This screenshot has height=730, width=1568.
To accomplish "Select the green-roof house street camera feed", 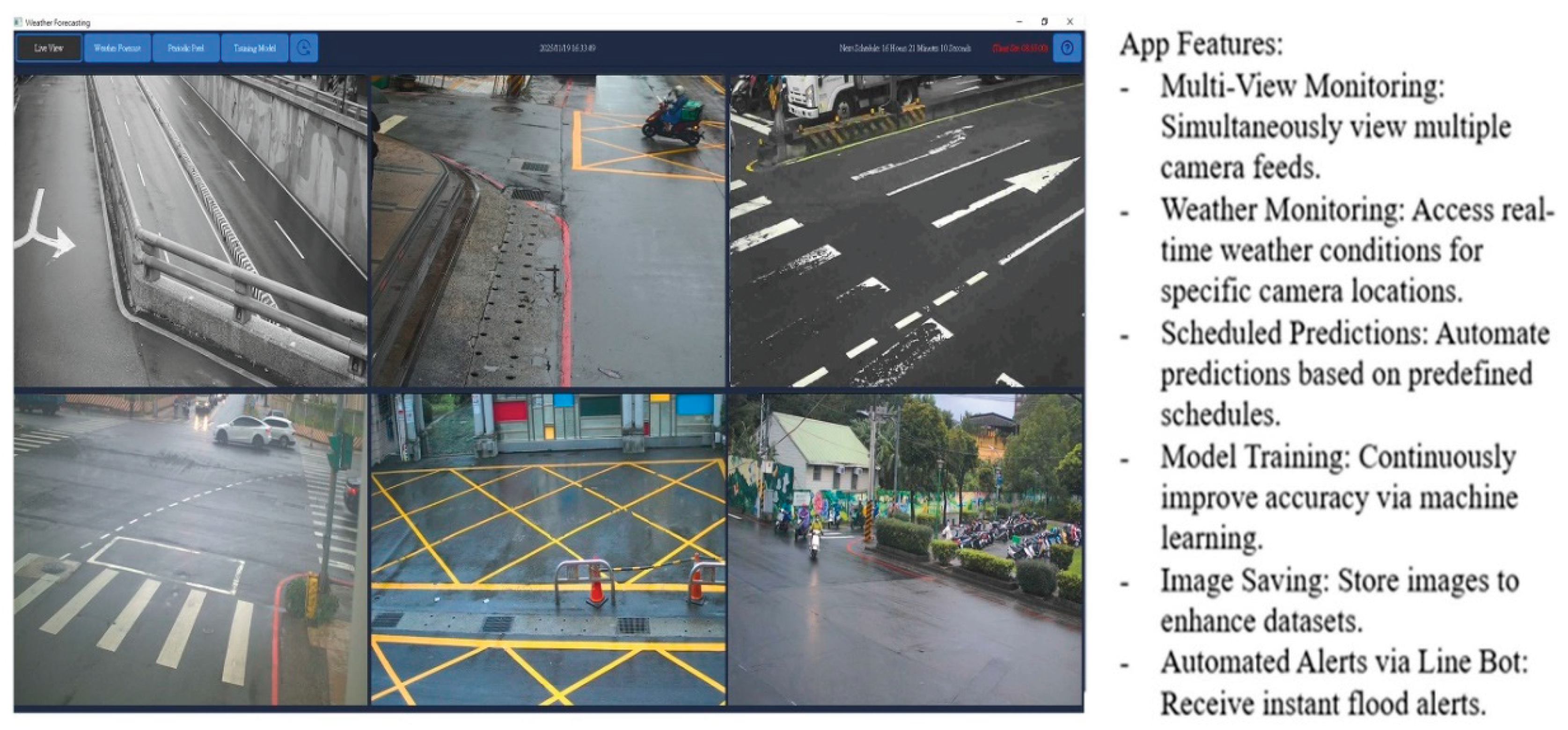I will 905,549.
